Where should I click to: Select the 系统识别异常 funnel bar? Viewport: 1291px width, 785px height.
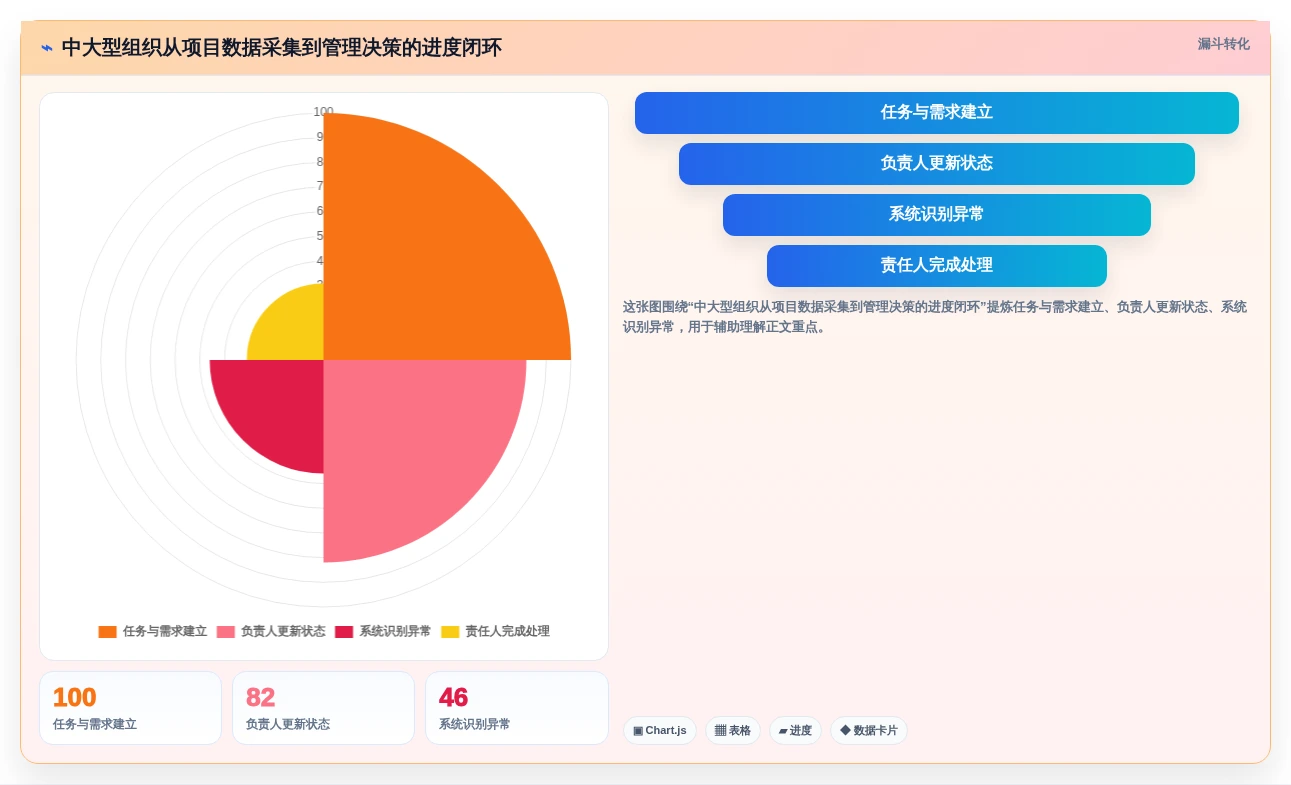pos(936,215)
